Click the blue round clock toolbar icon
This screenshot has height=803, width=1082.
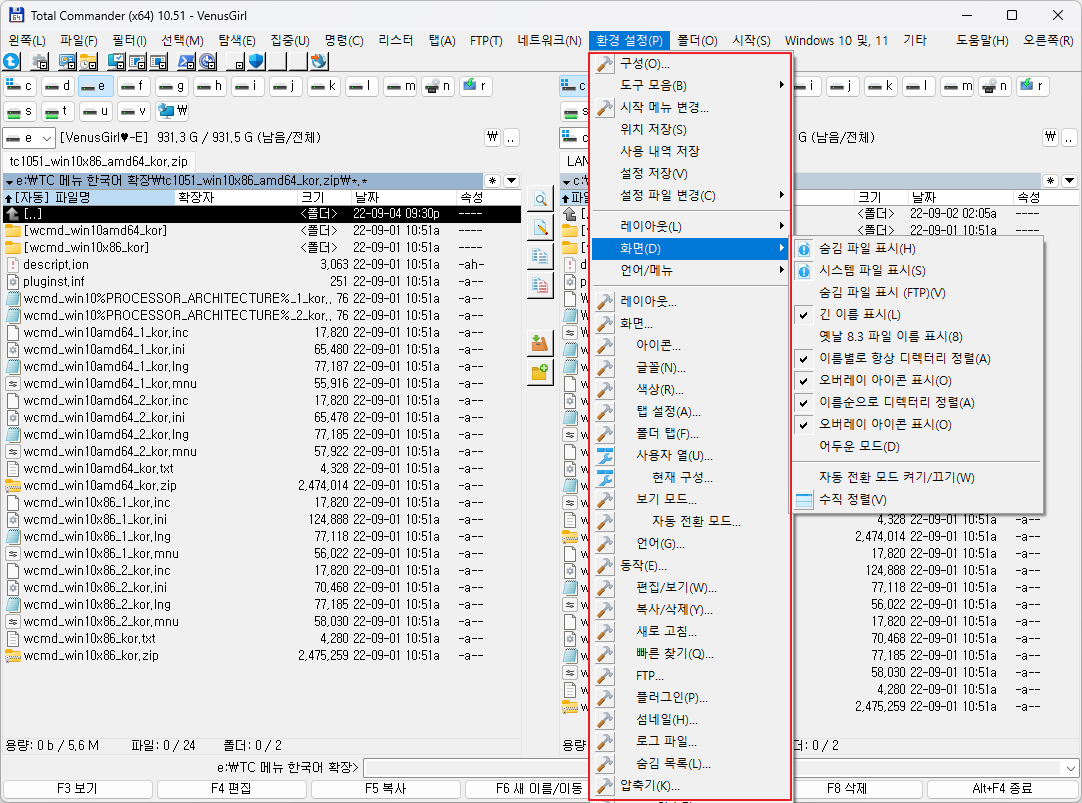[x=208, y=61]
